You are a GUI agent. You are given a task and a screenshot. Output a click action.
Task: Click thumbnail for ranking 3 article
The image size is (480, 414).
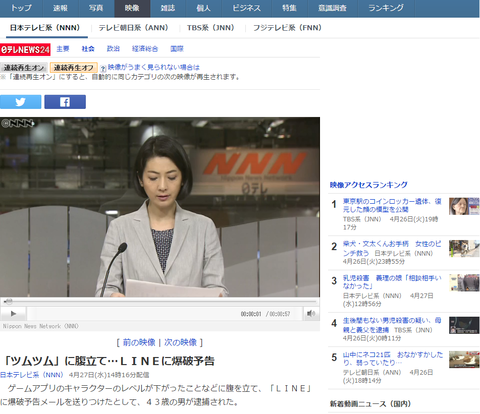[x=464, y=283]
